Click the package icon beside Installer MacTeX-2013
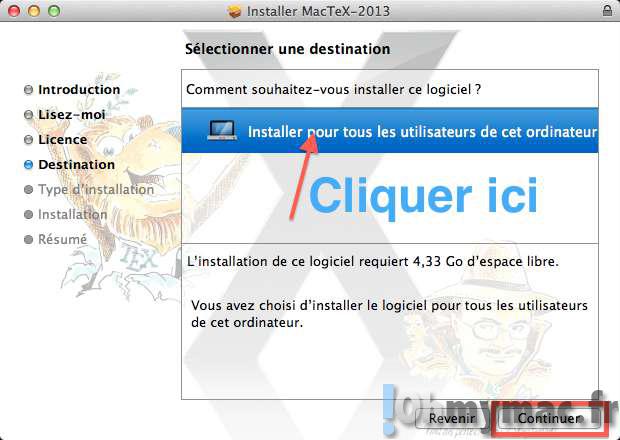The width and height of the screenshot is (620, 440). point(234,11)
